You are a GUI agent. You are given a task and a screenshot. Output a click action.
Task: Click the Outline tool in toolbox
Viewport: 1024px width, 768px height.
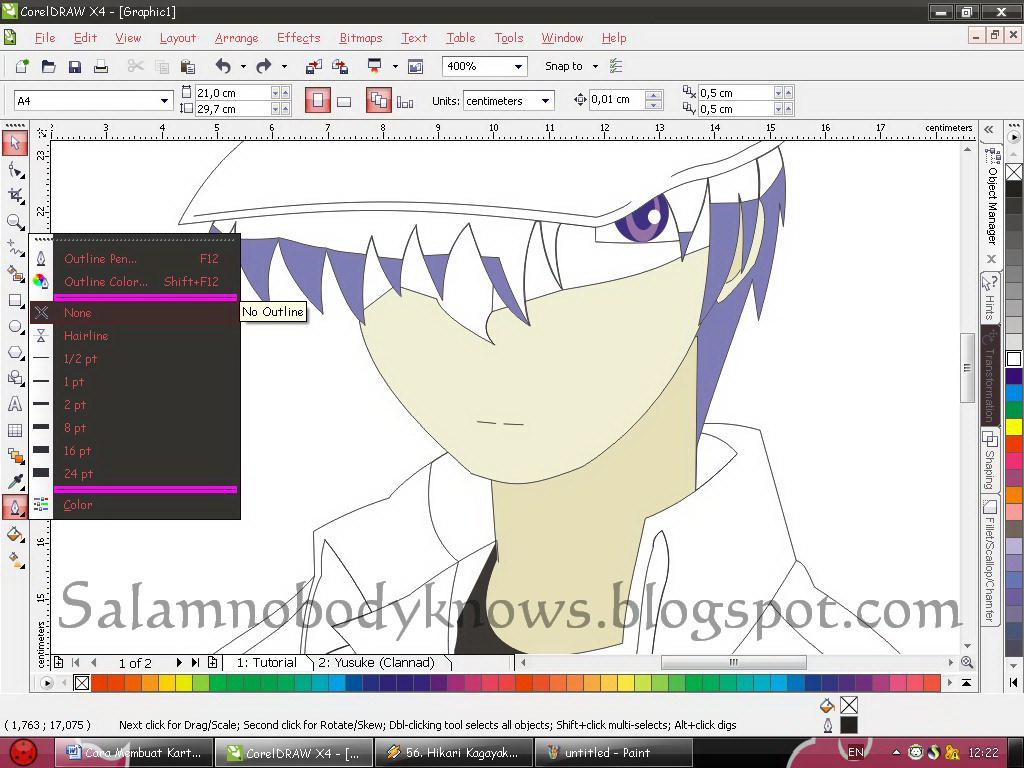[15, 507]
